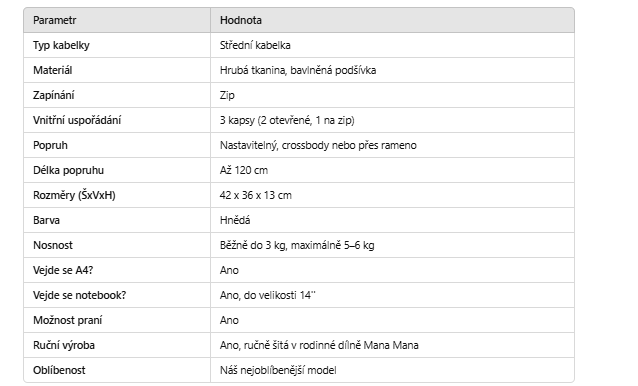Screen dimensions: 638x386
Task: Click the Vejde se A4? row label
Action: (63, 270)
